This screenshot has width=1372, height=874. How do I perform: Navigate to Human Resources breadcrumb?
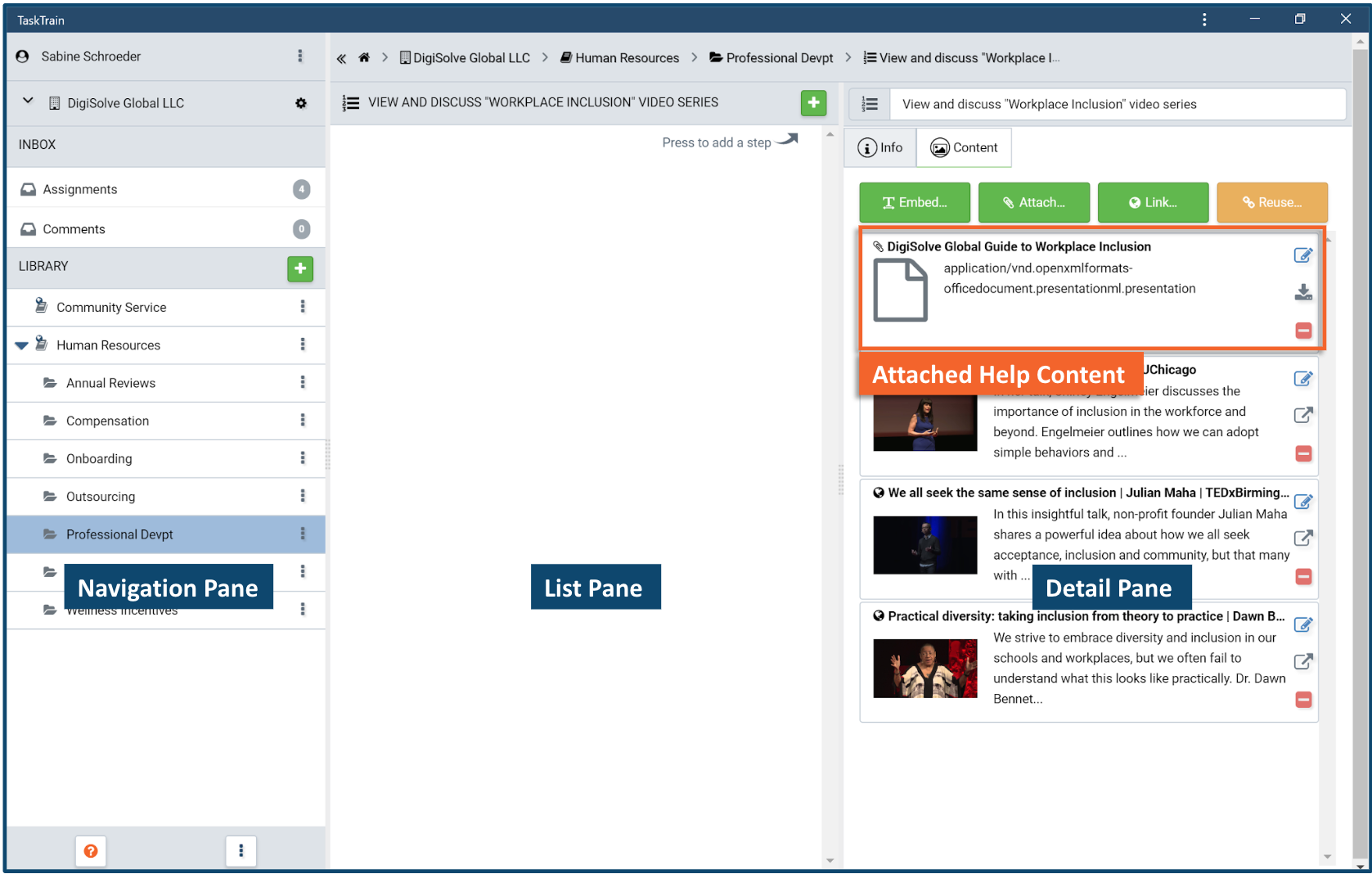(x=619, y=58)
